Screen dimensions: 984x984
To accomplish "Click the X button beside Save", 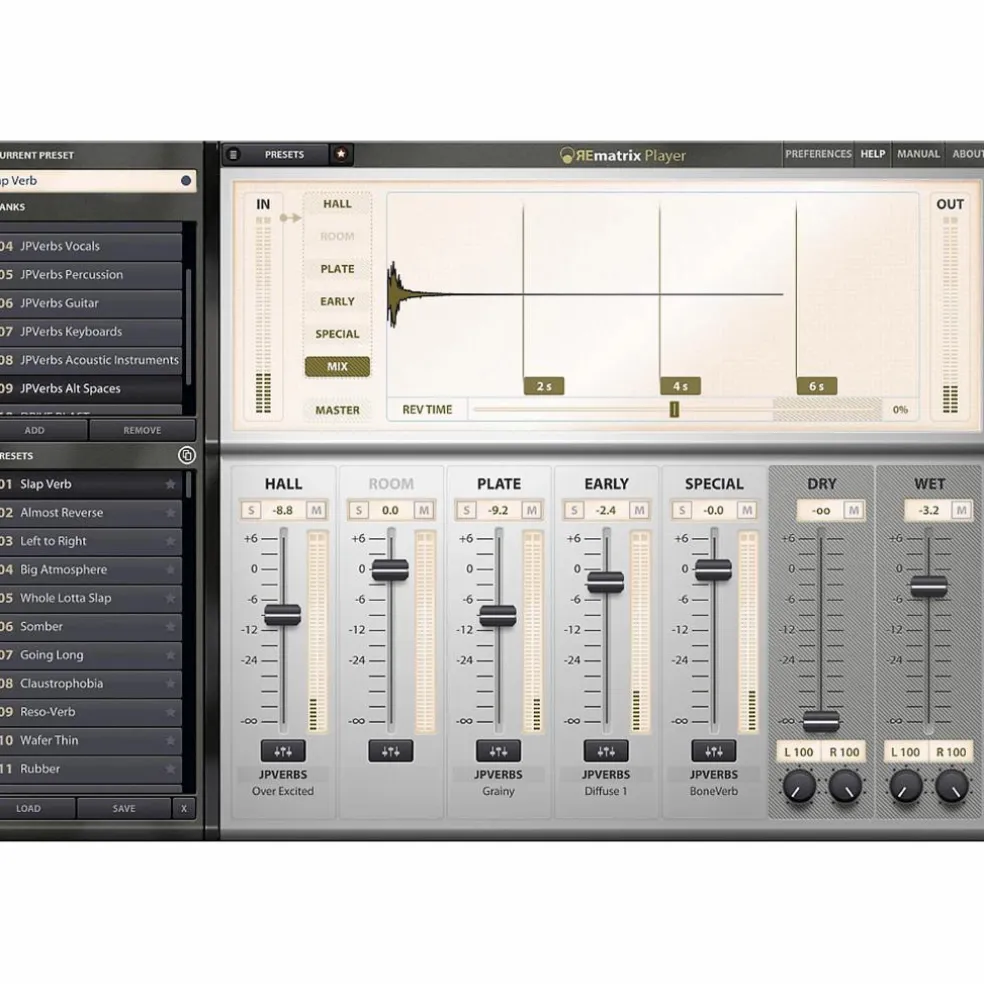I will pyautogui.click(x=184, y=808).
